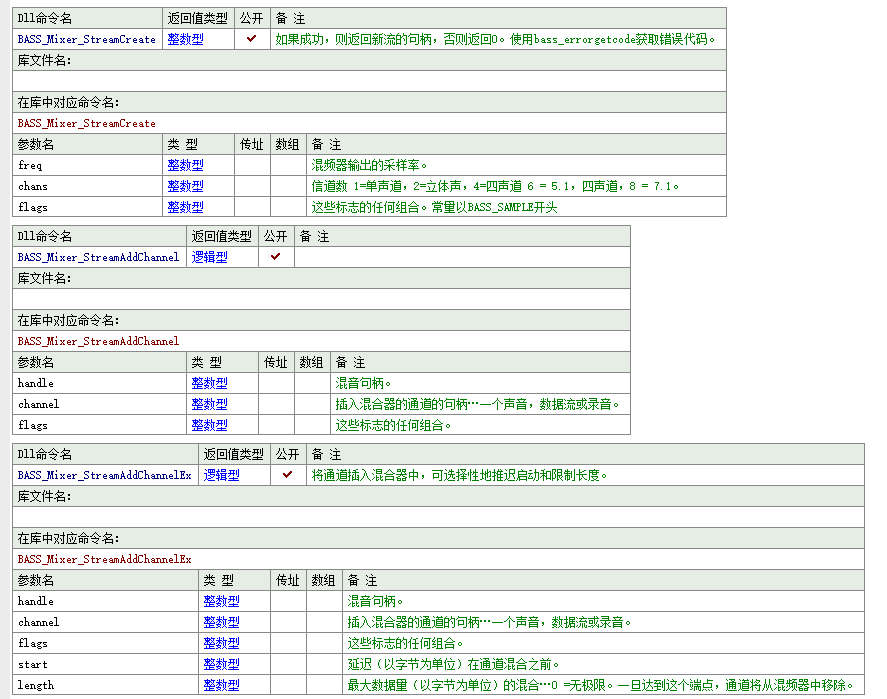
Task: Click the remark text of chans parameter
Action: point(496,186)
